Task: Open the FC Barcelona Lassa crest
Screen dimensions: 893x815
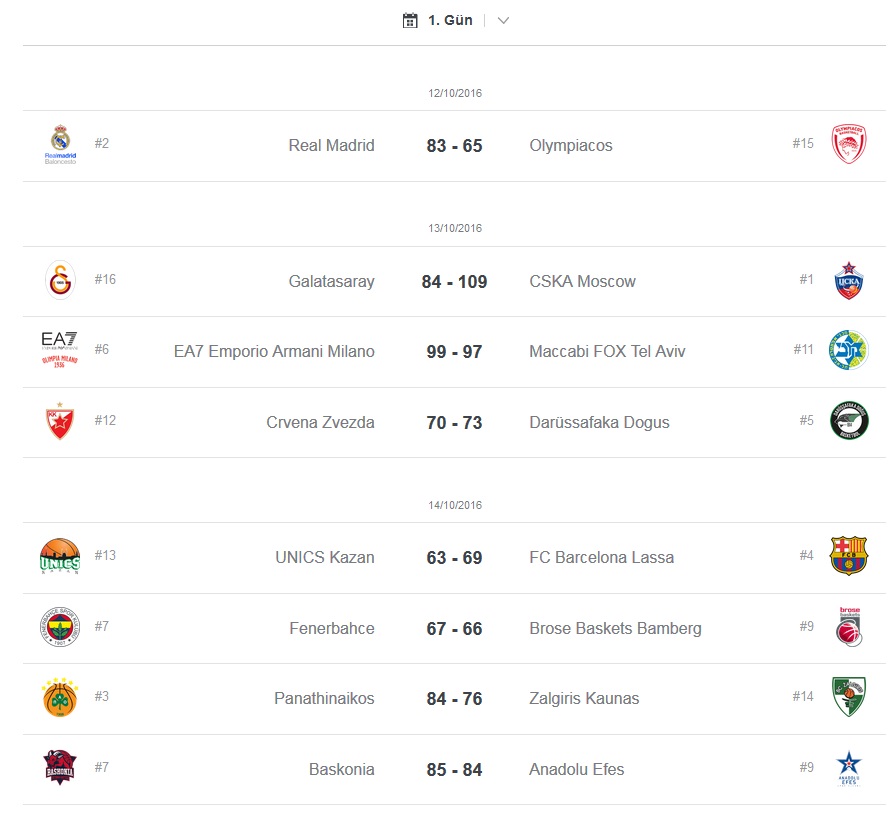Action: [849, 555]
